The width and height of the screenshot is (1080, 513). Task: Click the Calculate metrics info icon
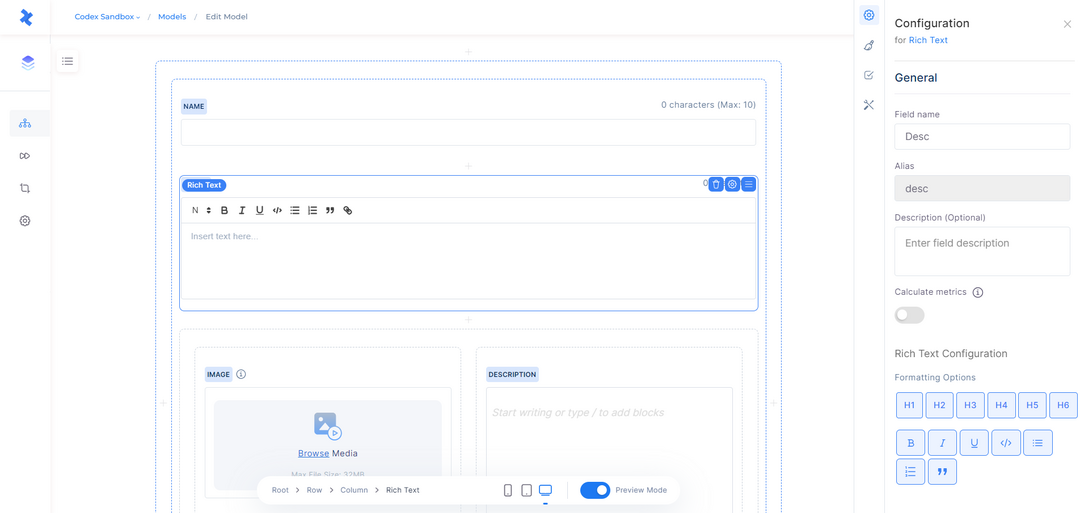(x=977, y=292)
